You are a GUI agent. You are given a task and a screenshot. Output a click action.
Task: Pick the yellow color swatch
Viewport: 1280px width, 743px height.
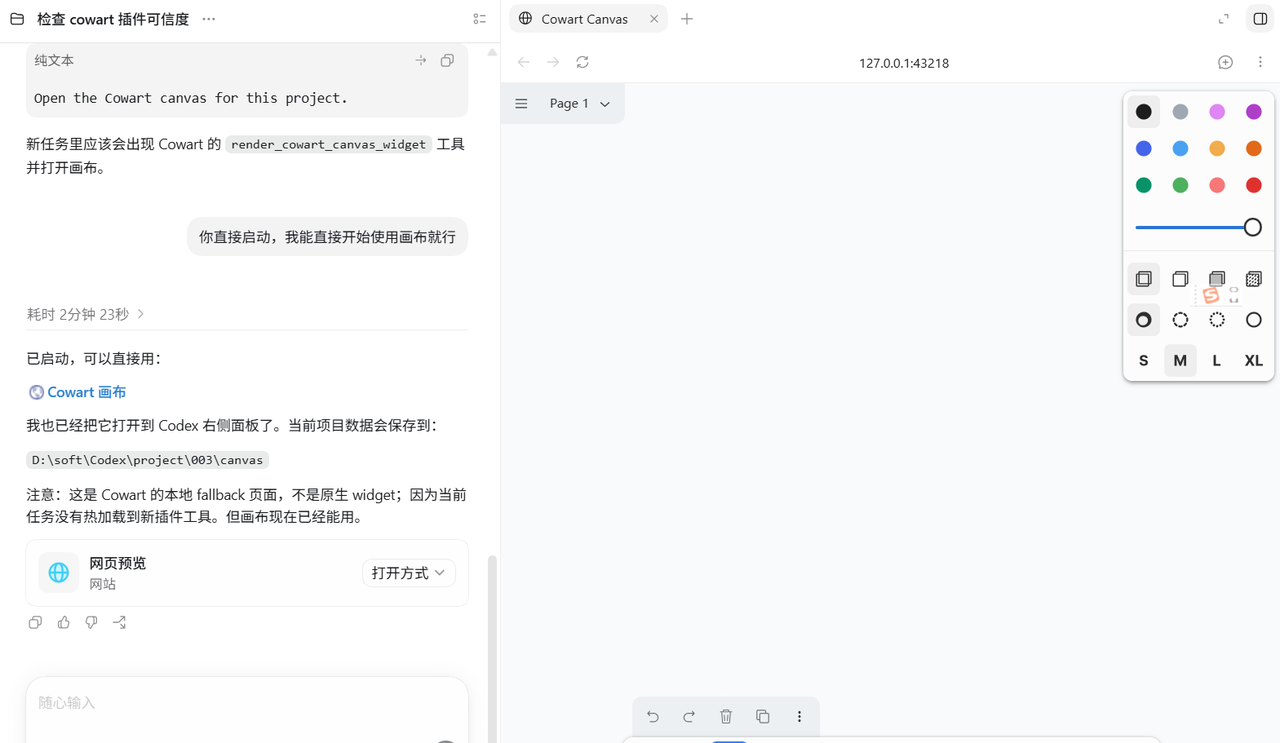1217,149
